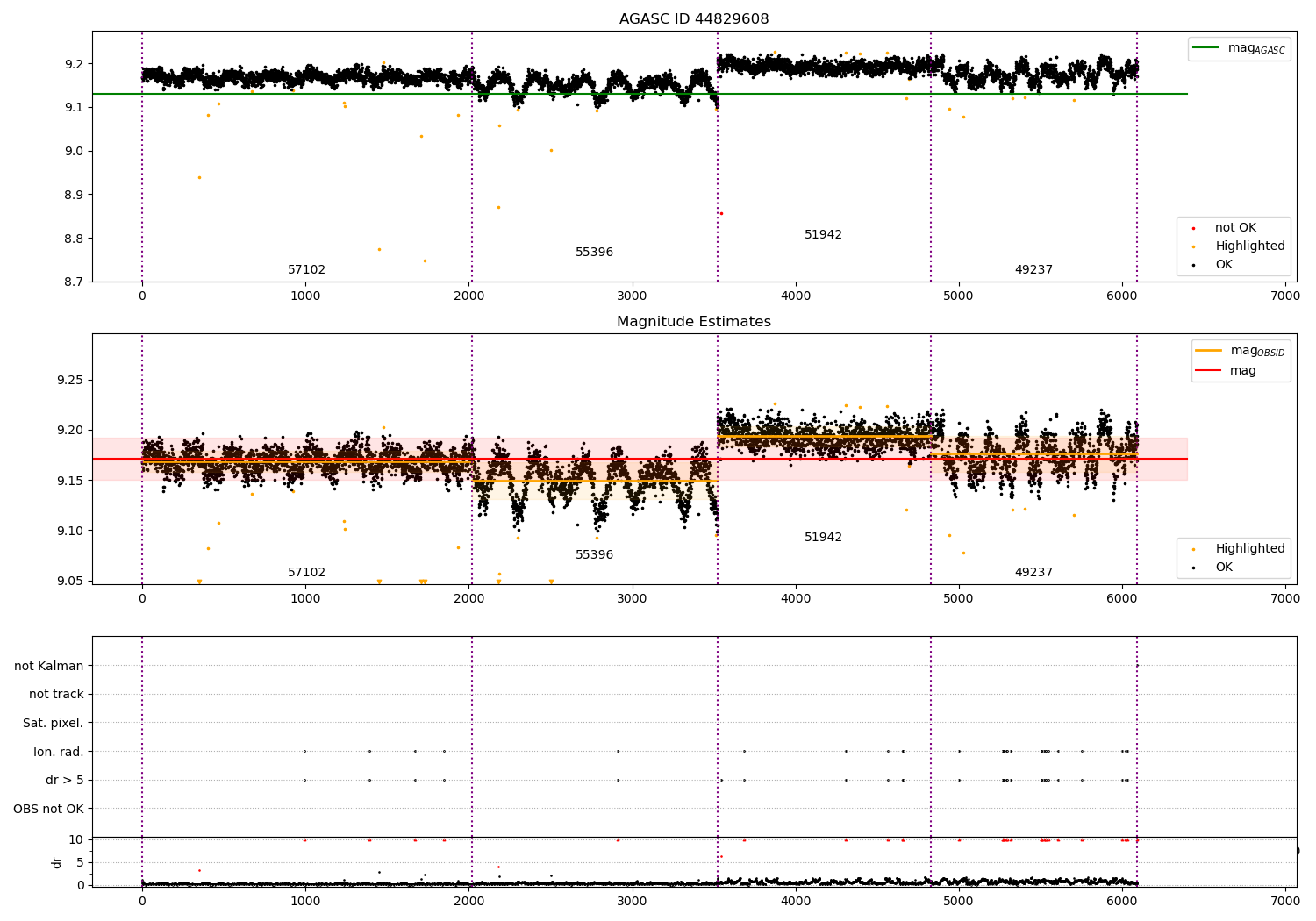Select 'OK' entry in the top plot legend
Screen dimensions: 1316x921
point(1223,265)
